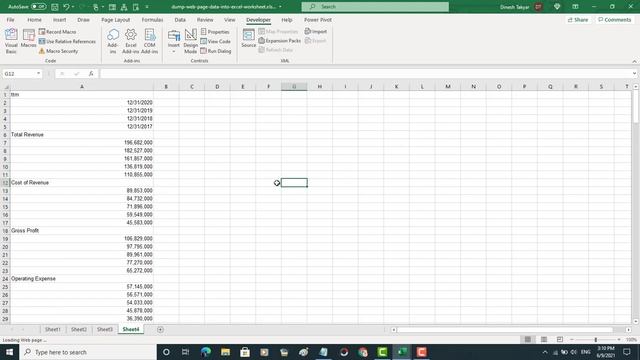Click the Search box in title bar
Viewport: 640px width, 360px height.
[x=375, y=7]
